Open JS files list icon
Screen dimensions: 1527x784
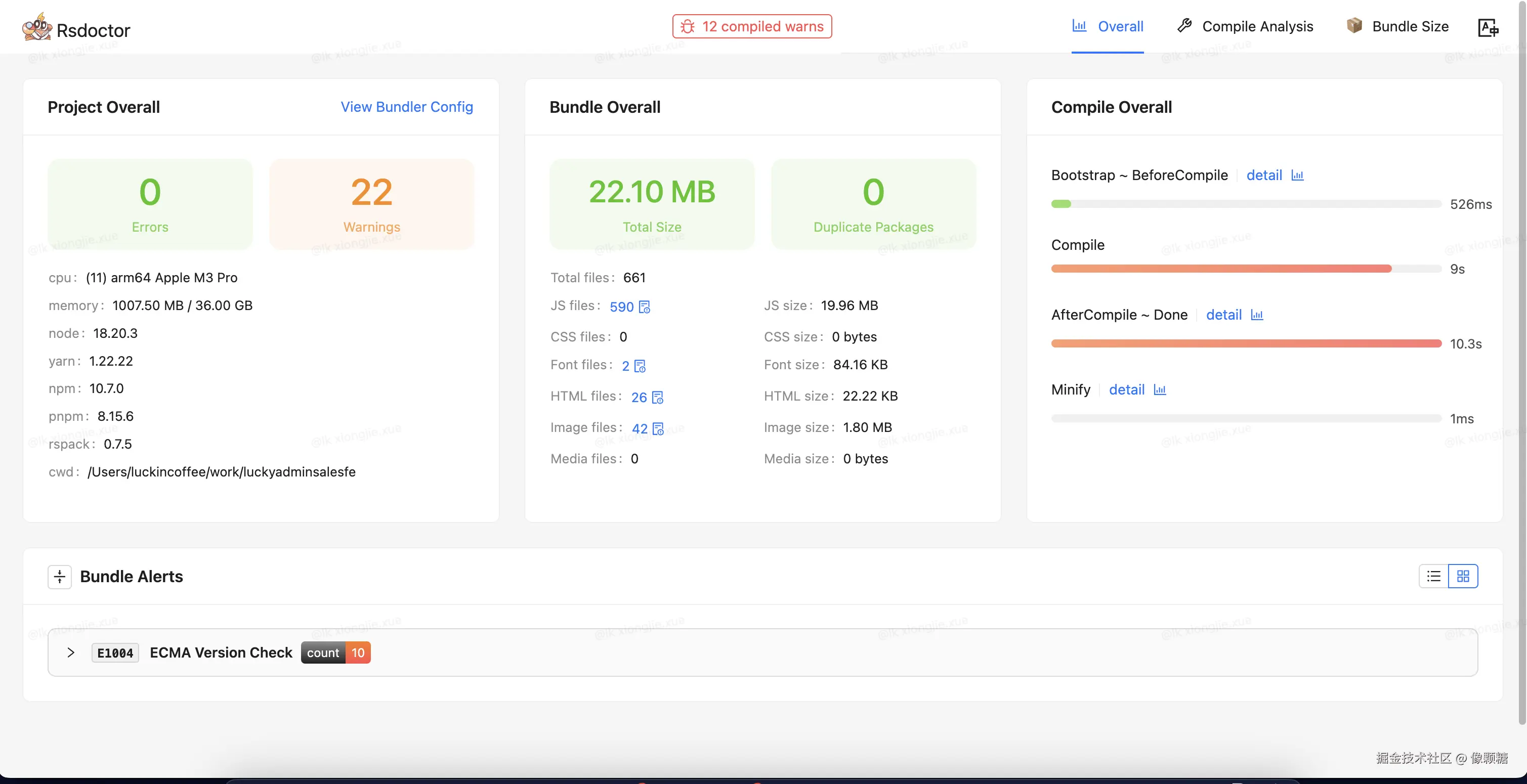point(645,307)
